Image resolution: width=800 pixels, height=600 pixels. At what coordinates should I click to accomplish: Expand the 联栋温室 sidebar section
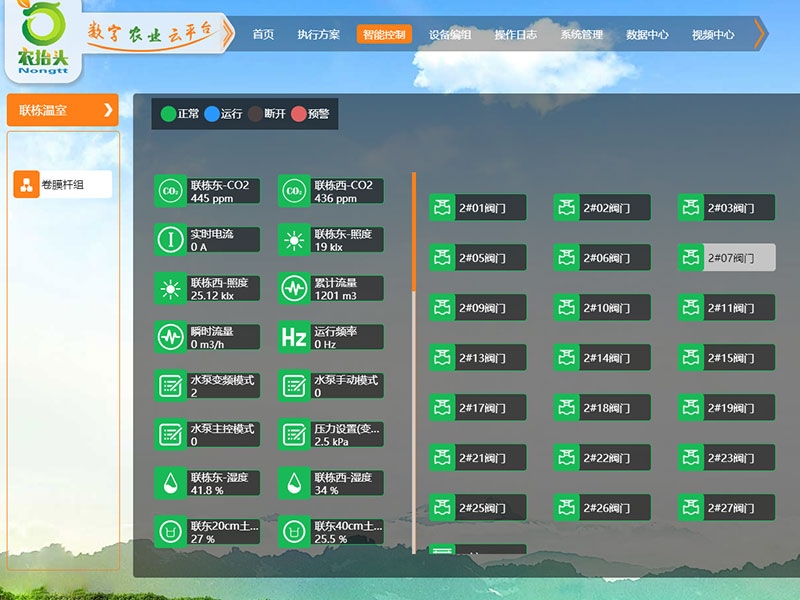click(x=62, y=110)
